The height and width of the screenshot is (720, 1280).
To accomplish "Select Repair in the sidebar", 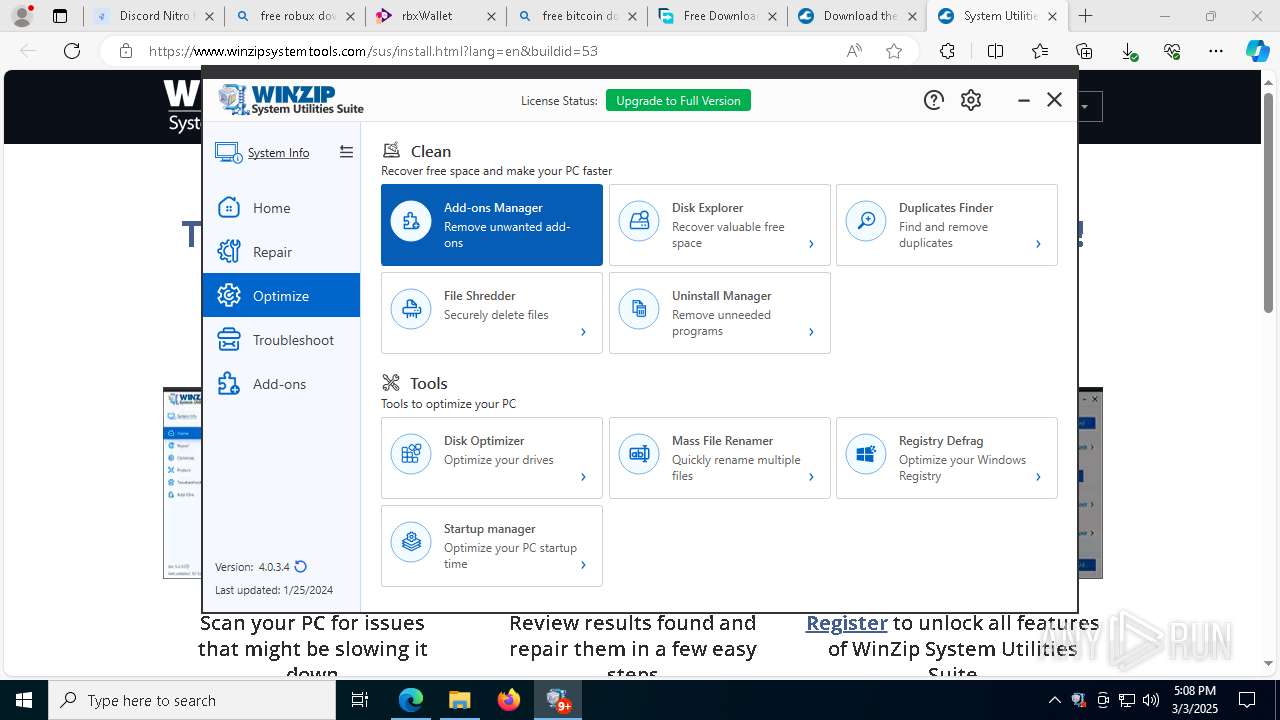I will click(x=281, y=252).
